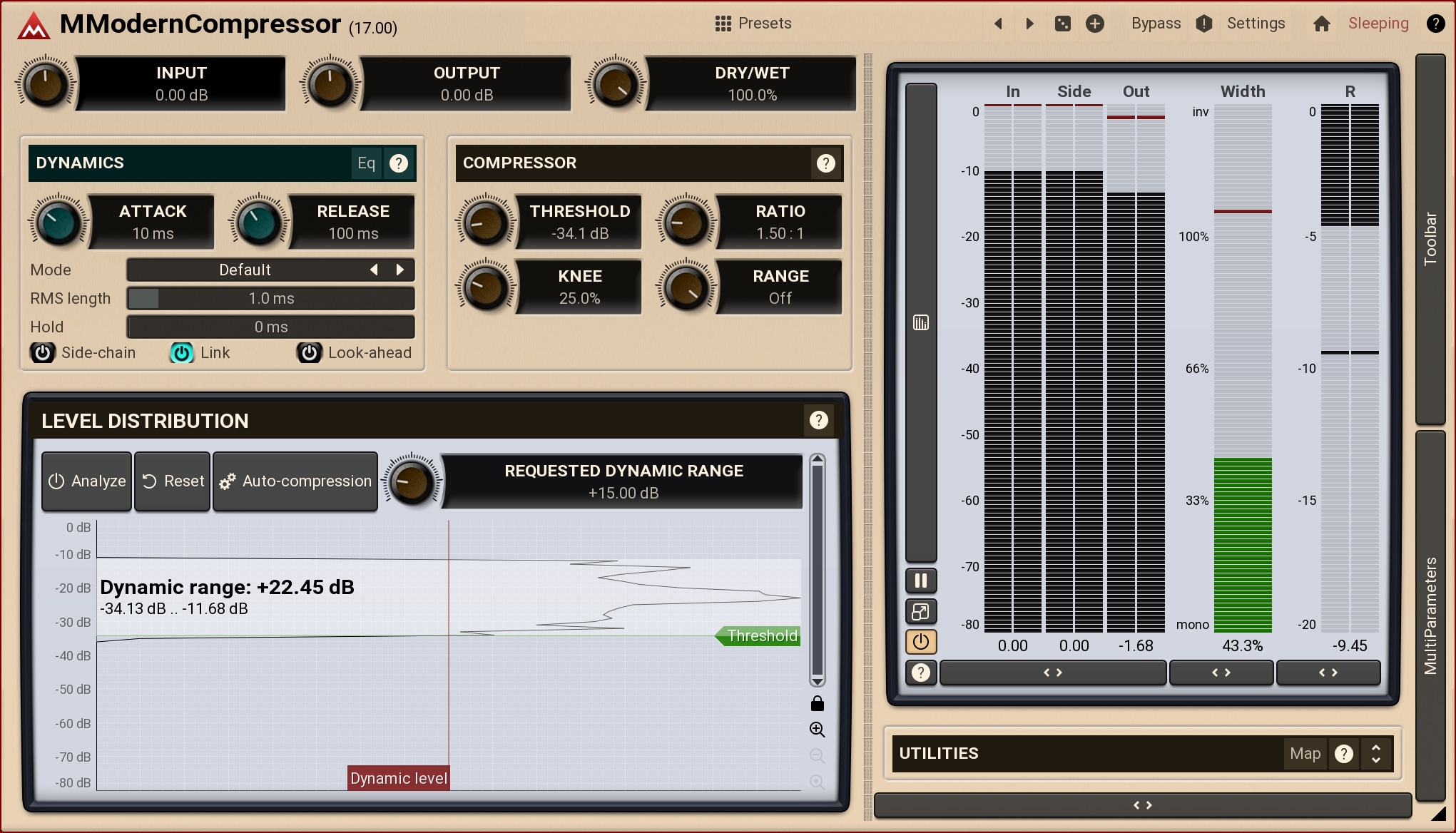The width and height of the screenshot is (1456, 833).
Task: Click the Auto-compression button
Action: pyautogui.click(x=295, y=481)
